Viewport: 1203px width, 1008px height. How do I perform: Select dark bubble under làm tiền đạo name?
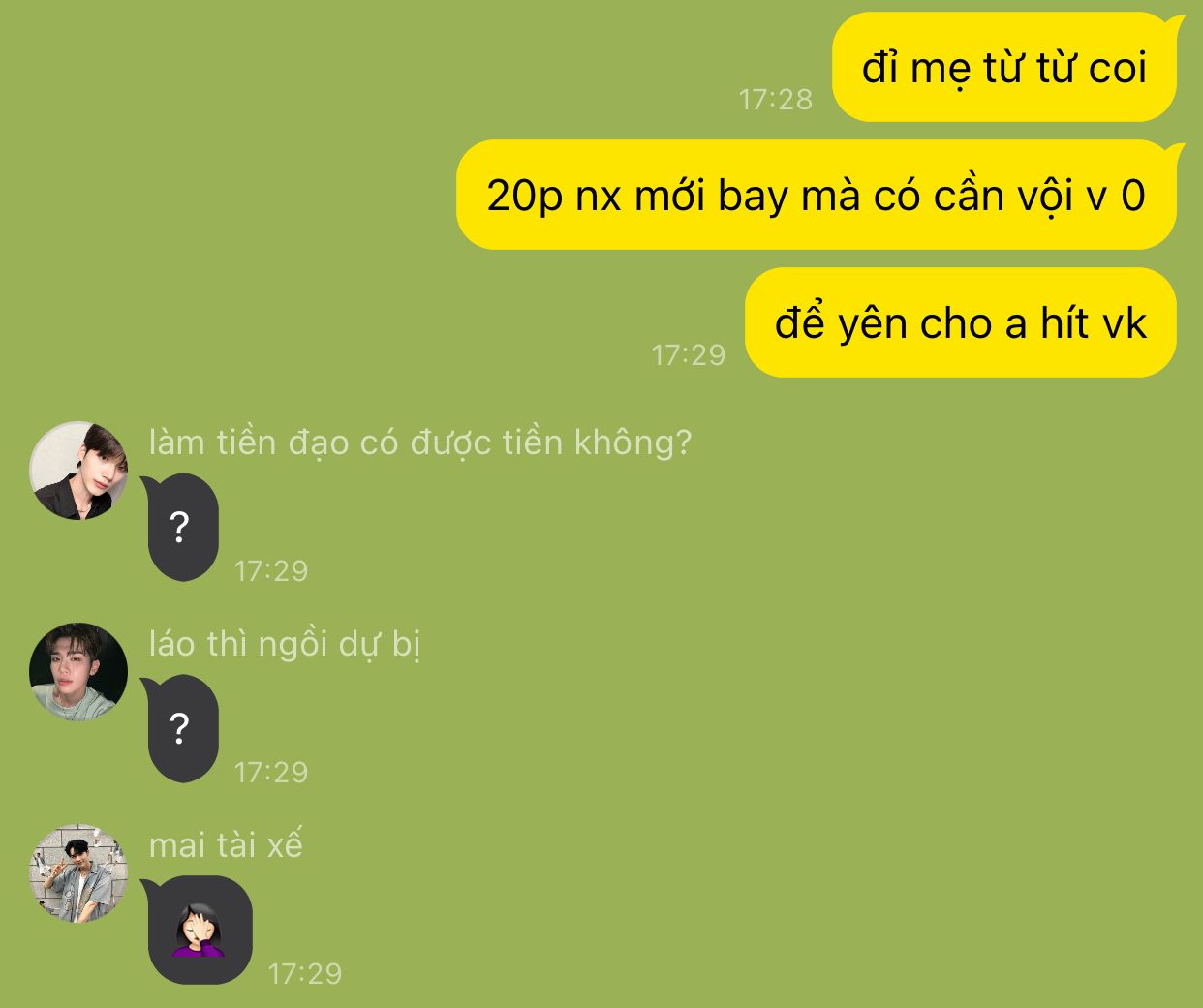pos(181,528)
